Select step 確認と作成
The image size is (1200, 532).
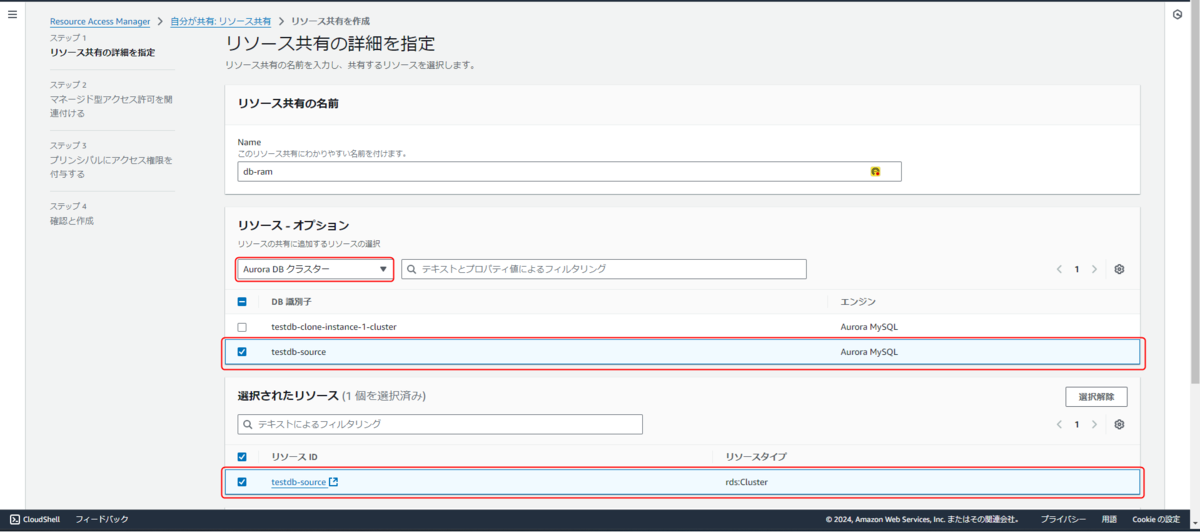72,220
